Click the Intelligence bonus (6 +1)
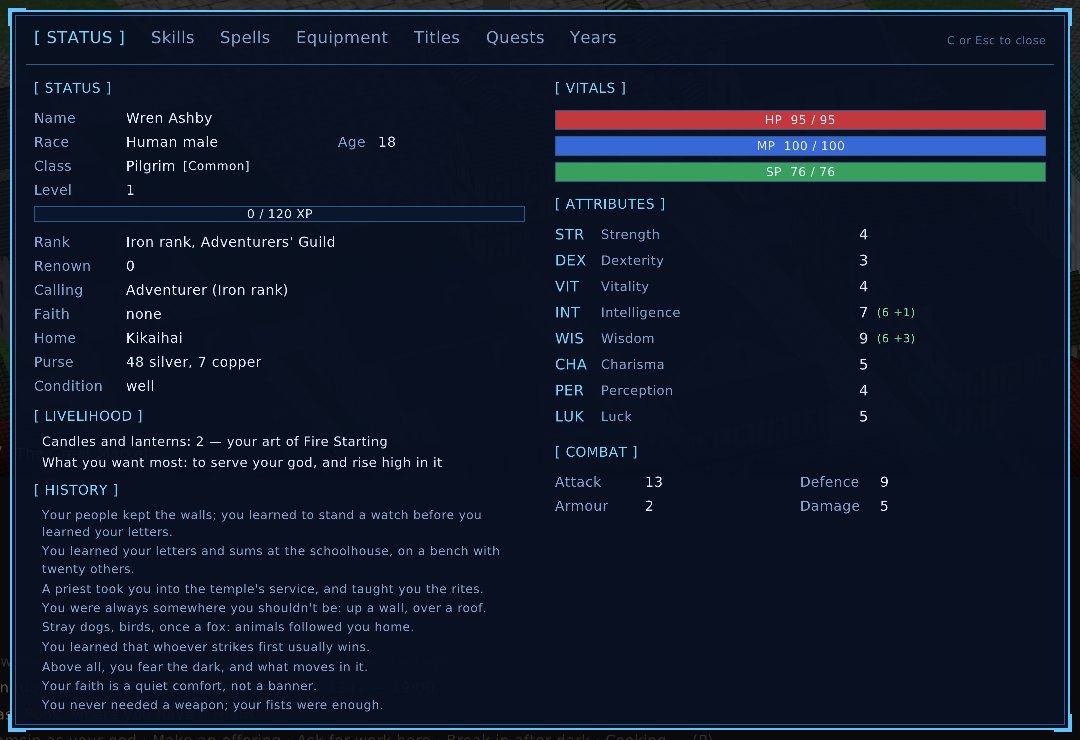 tap(895, 313)
